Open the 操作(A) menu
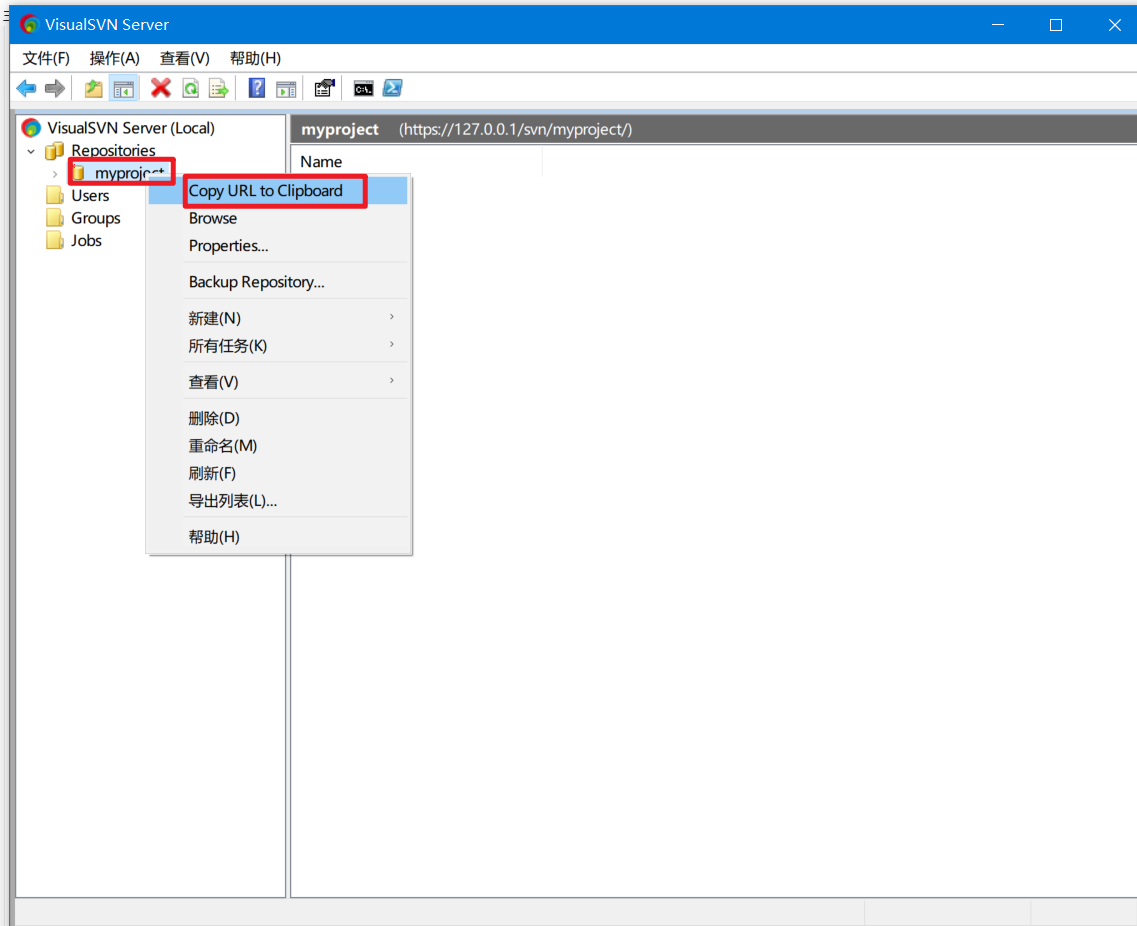Screen dimensions: 1137x926 click(115, 58)
